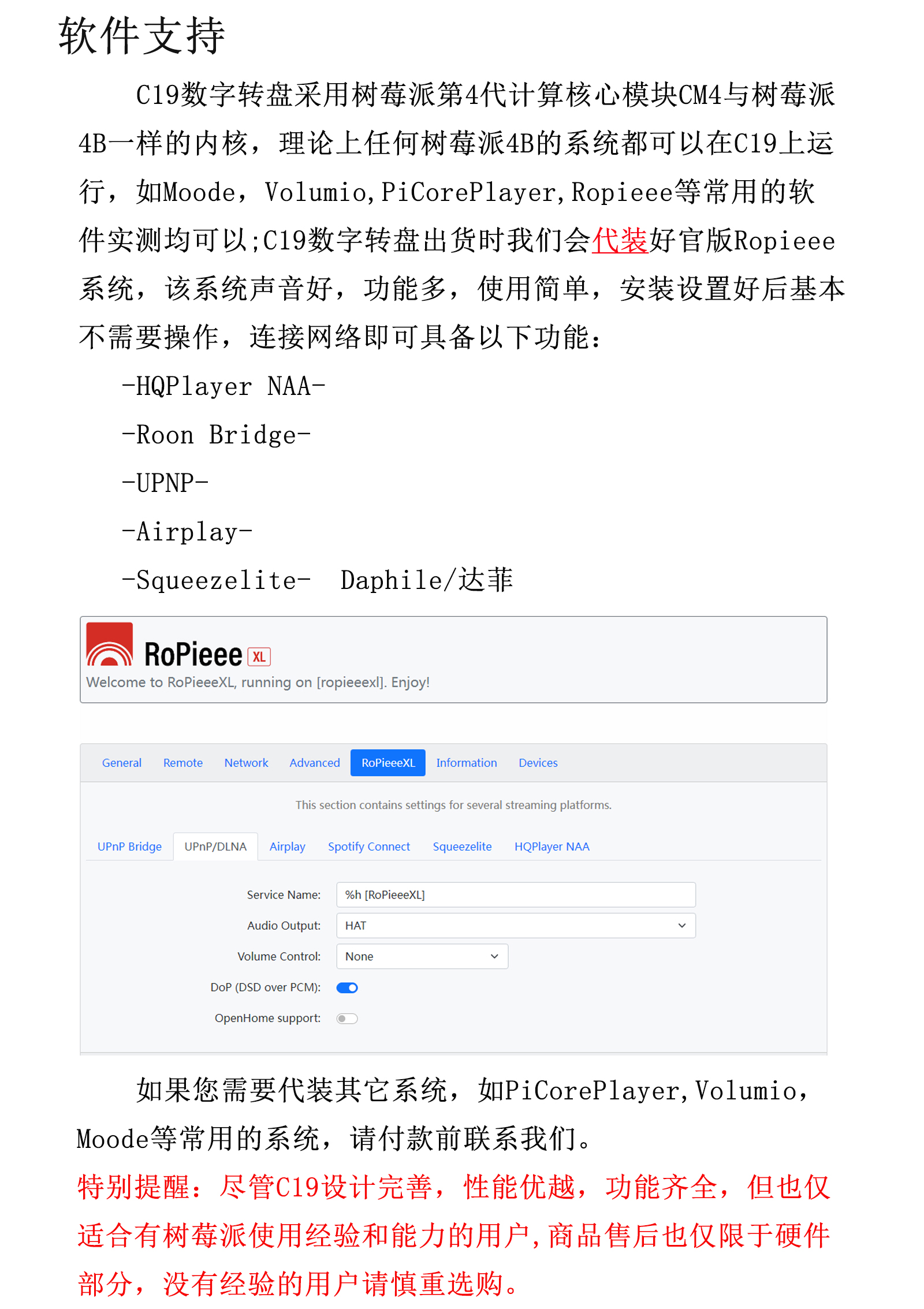Switch to Spotify Connect sub-tab
Viewport: 924px width, 1309px height.
[369, 846]
